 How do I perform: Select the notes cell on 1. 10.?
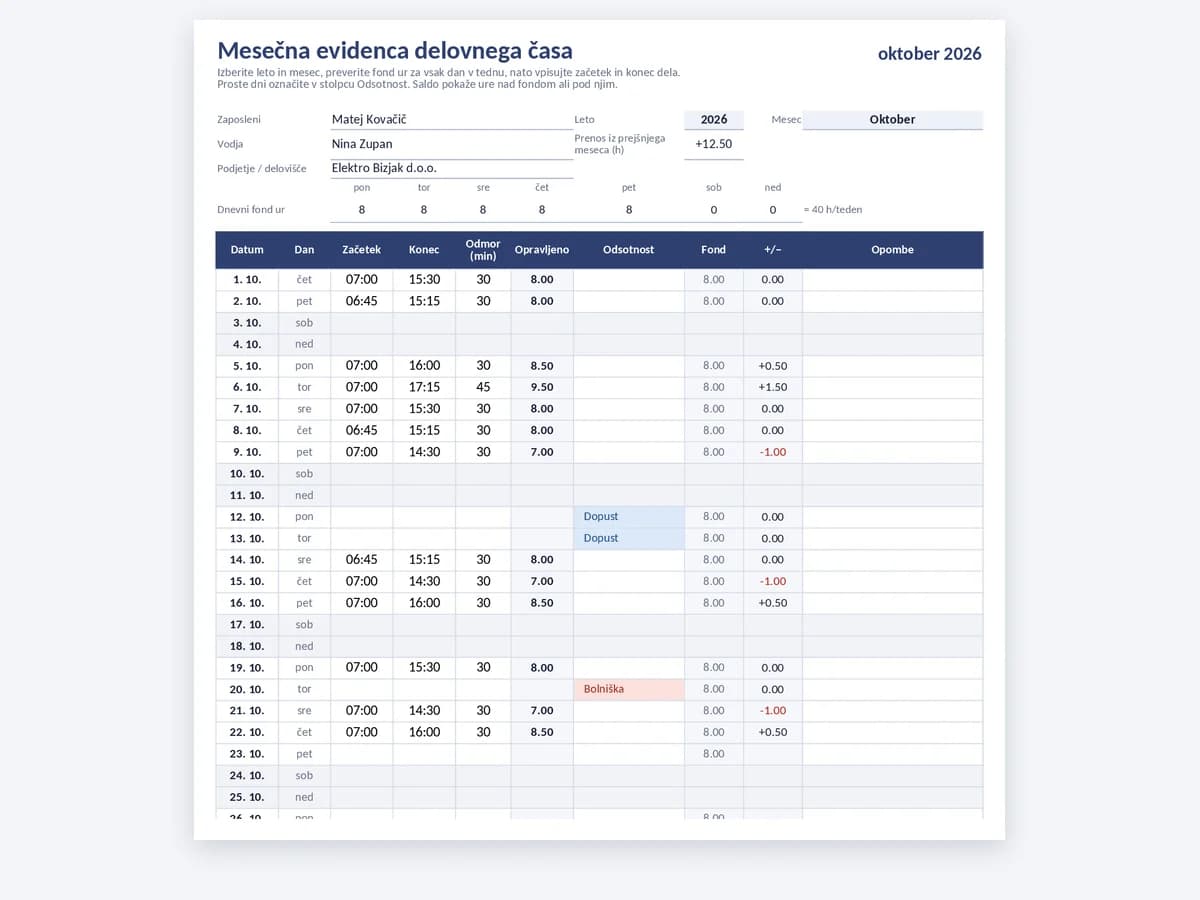(x=892, y=280)
